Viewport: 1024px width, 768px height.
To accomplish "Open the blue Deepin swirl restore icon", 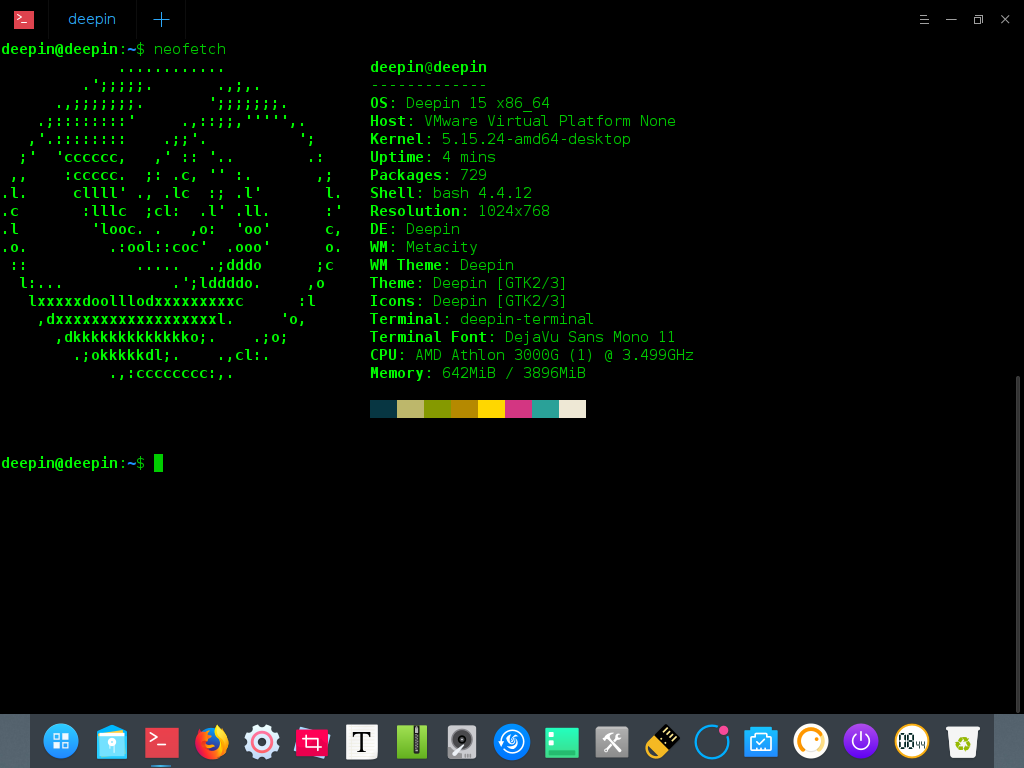I will tap(511, 741).
